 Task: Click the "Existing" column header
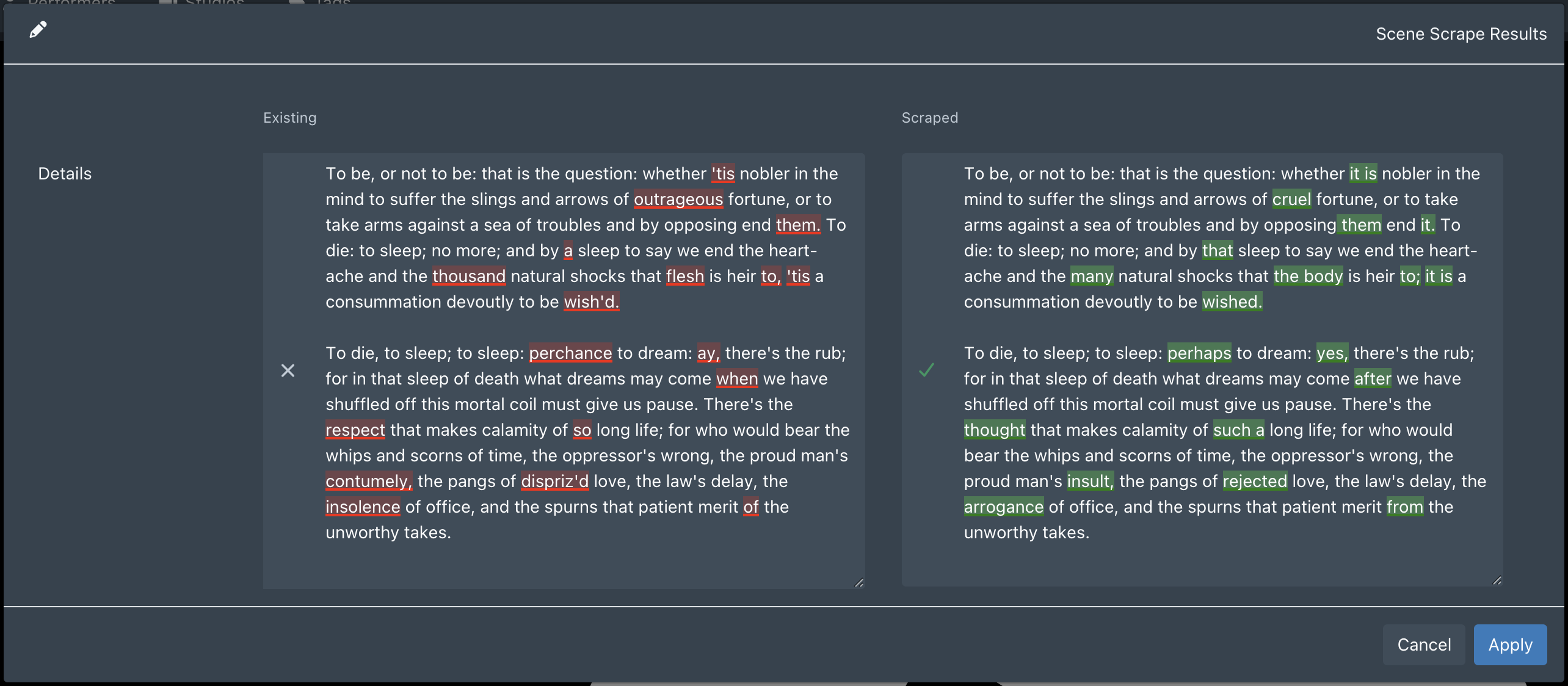[289, 118]
